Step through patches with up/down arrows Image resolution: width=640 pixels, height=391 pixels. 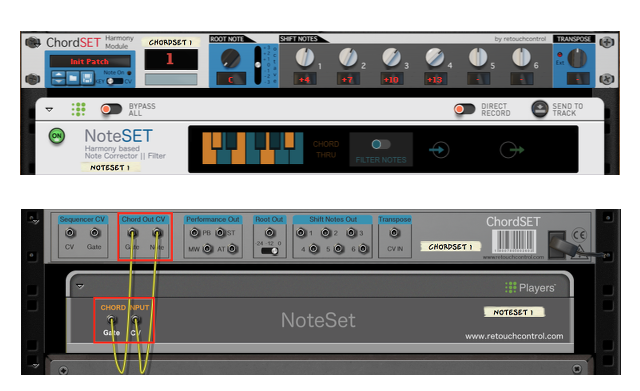(58, 78)
